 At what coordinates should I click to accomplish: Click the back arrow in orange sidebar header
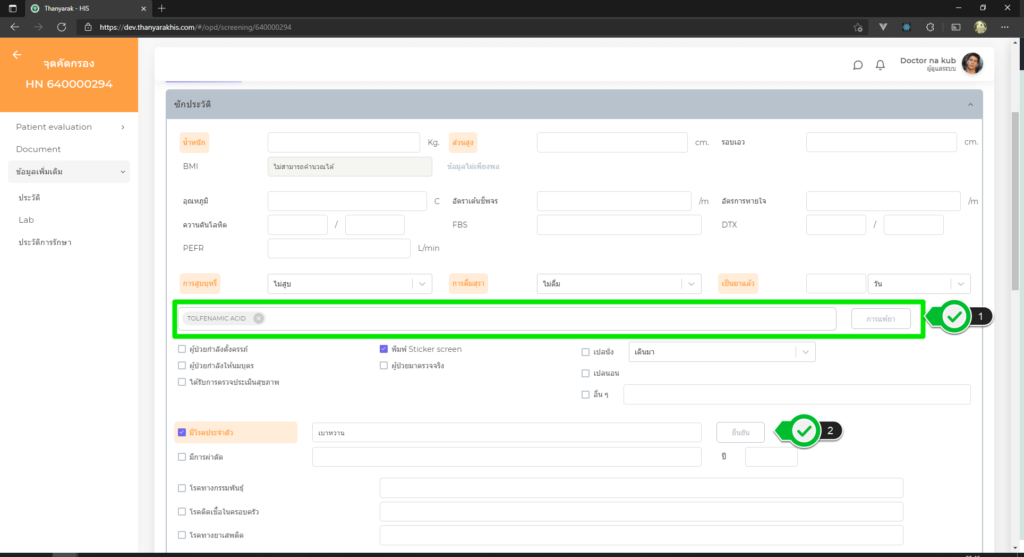[x=16, y=55]
